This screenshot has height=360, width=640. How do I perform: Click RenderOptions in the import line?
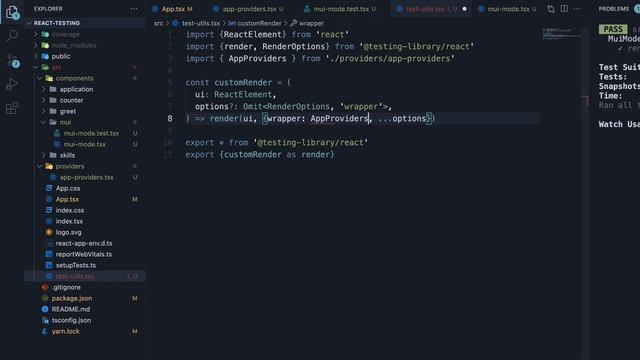coord(293,47)
